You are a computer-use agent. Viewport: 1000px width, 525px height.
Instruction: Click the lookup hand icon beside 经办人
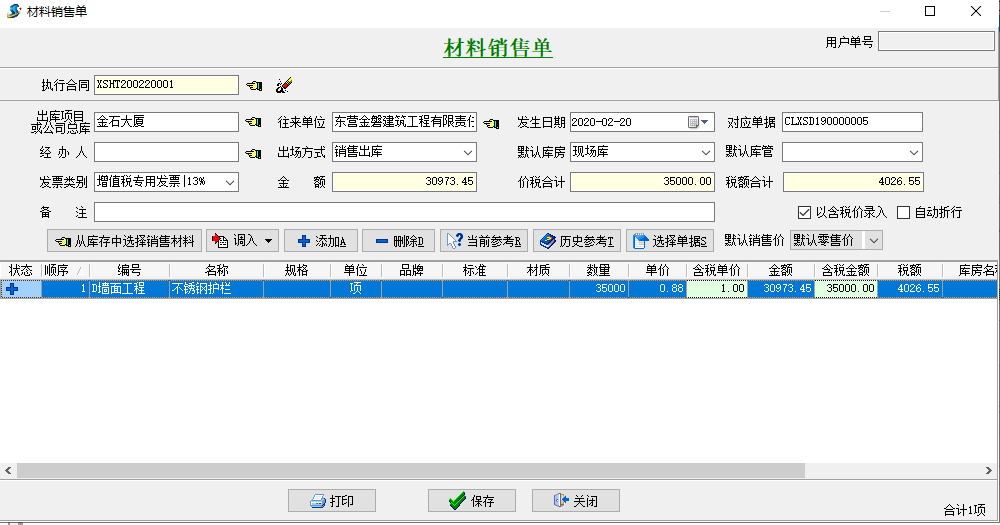(254, 153)
